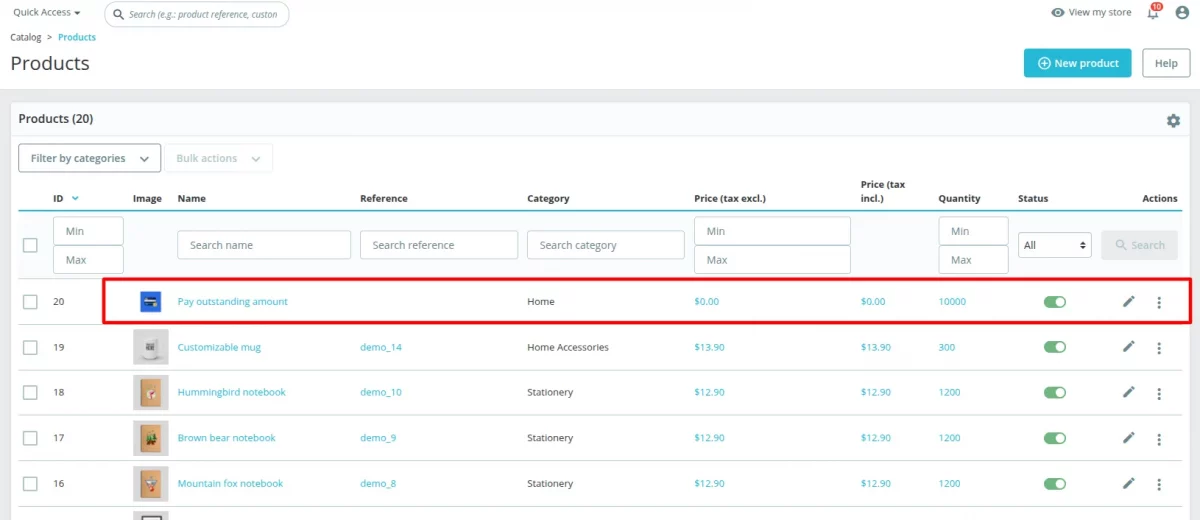Open the Quick Access dropdown menu
The height and width of the screenshot is (520, 1200).
point(47,13)
